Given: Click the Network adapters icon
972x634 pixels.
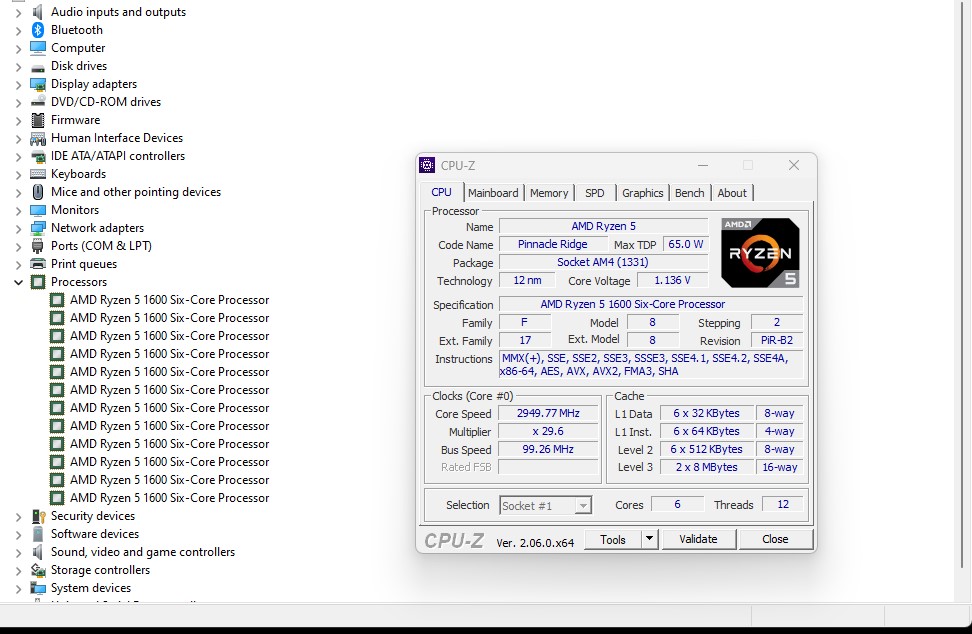Looking at the screenshot, I should 38,228.
